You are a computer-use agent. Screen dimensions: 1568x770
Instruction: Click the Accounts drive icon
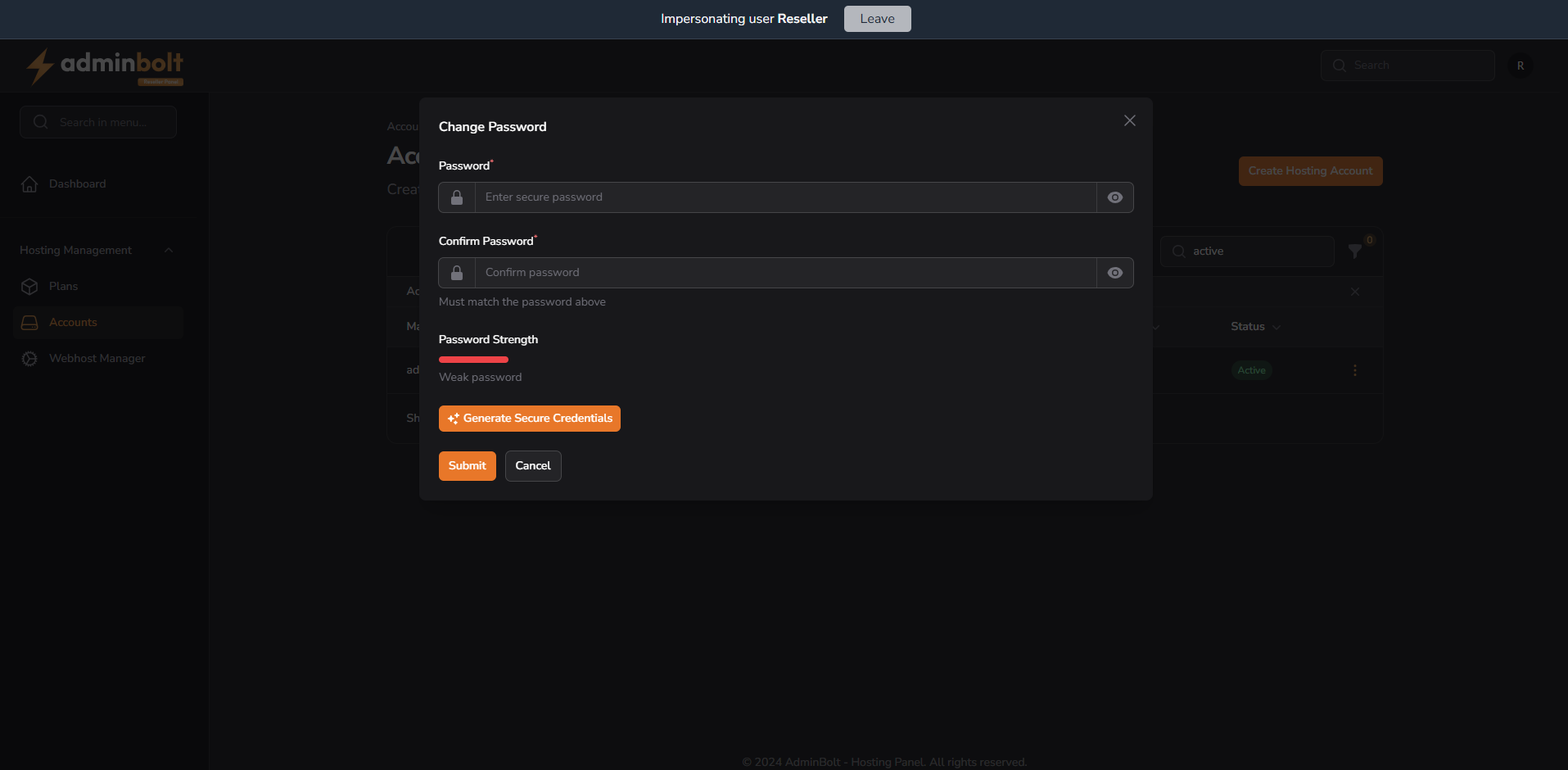coord(29,322)
